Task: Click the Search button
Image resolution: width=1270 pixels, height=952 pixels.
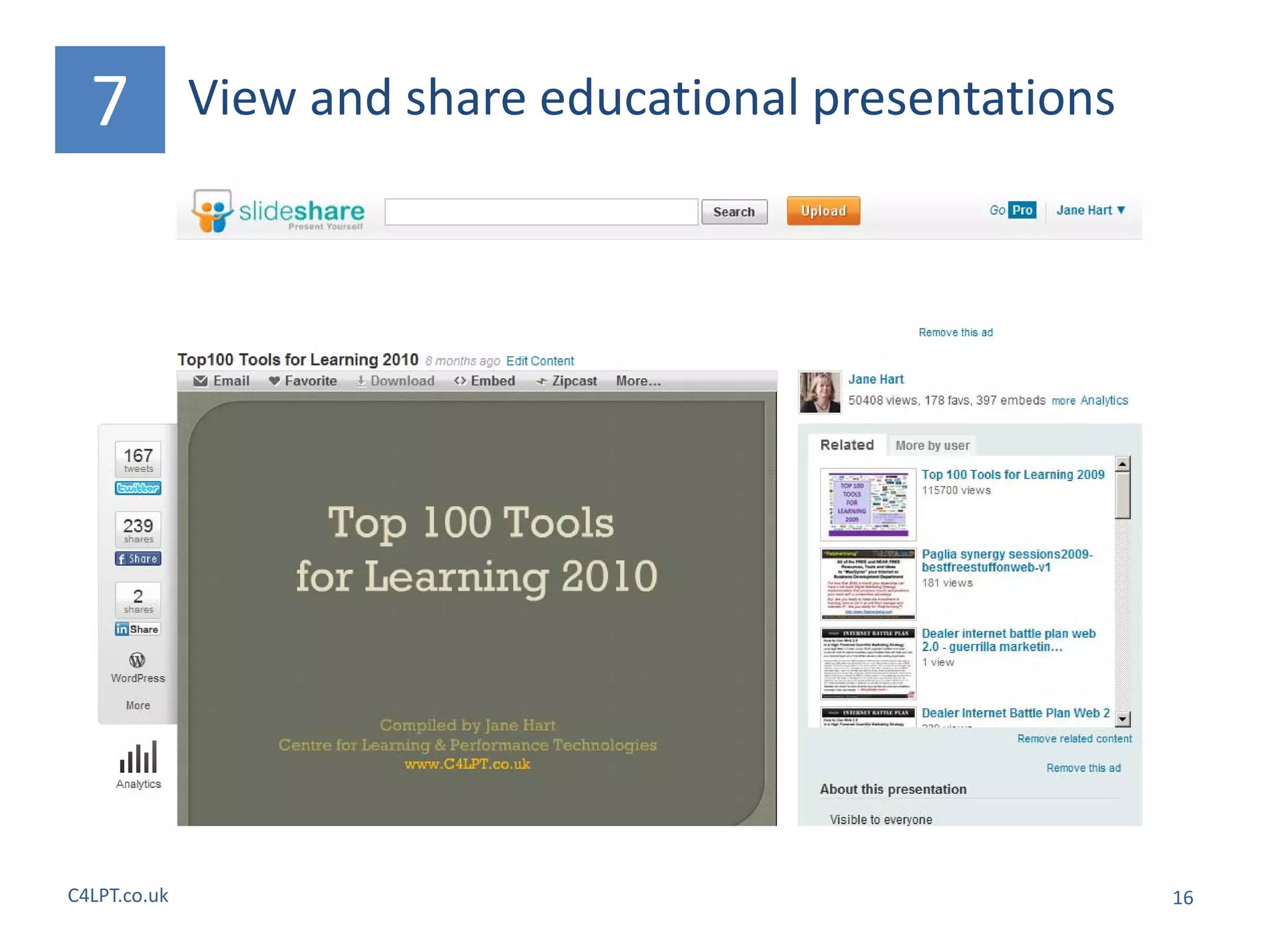Action: click(734, 212)
